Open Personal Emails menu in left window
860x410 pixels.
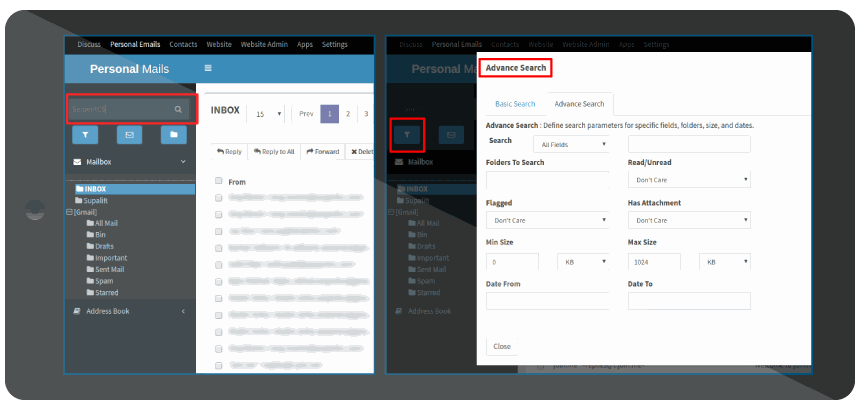point(135,44)
